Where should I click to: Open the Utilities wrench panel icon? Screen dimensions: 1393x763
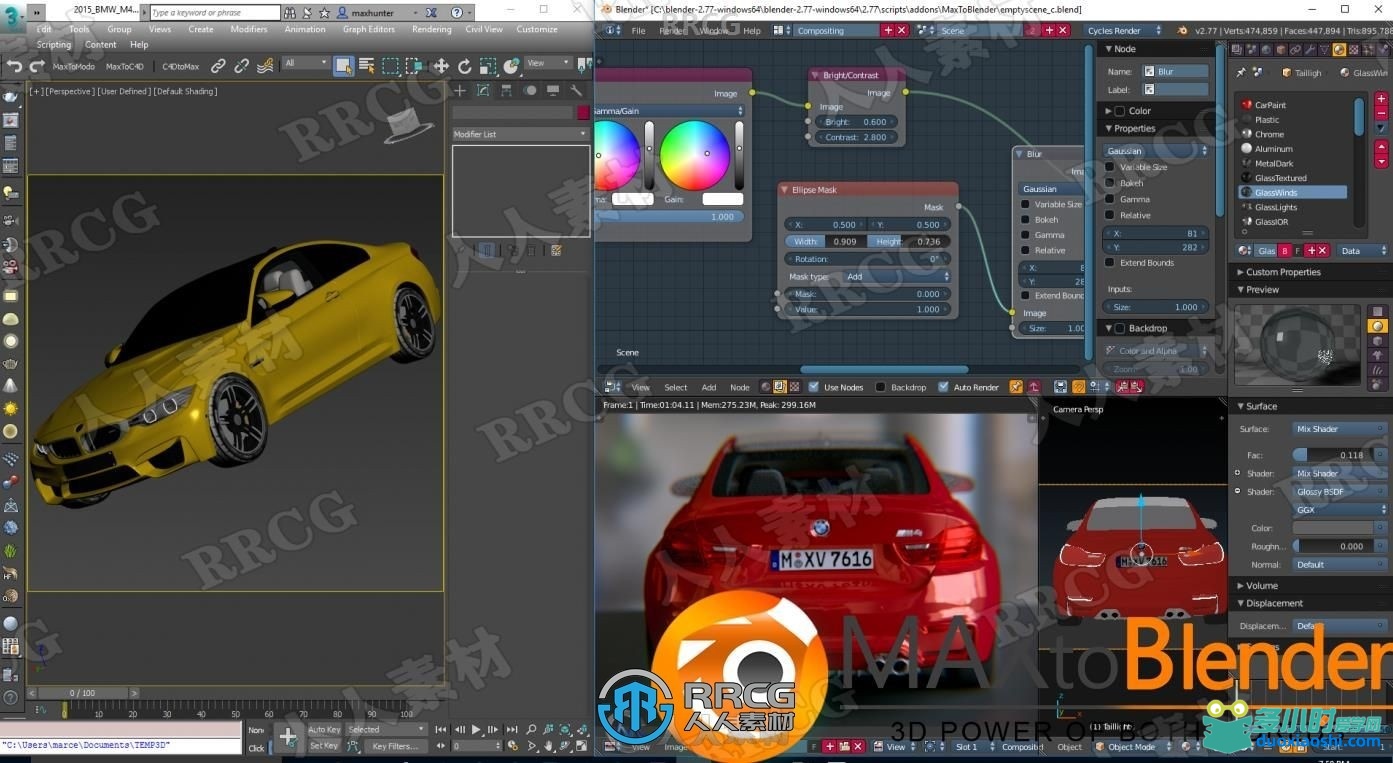577,90
